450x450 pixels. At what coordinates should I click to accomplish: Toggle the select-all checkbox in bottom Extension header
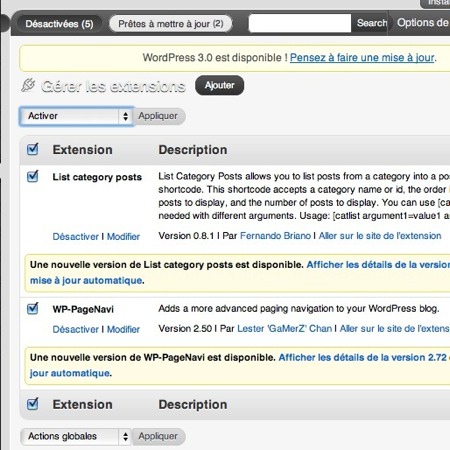coord(33,404)
